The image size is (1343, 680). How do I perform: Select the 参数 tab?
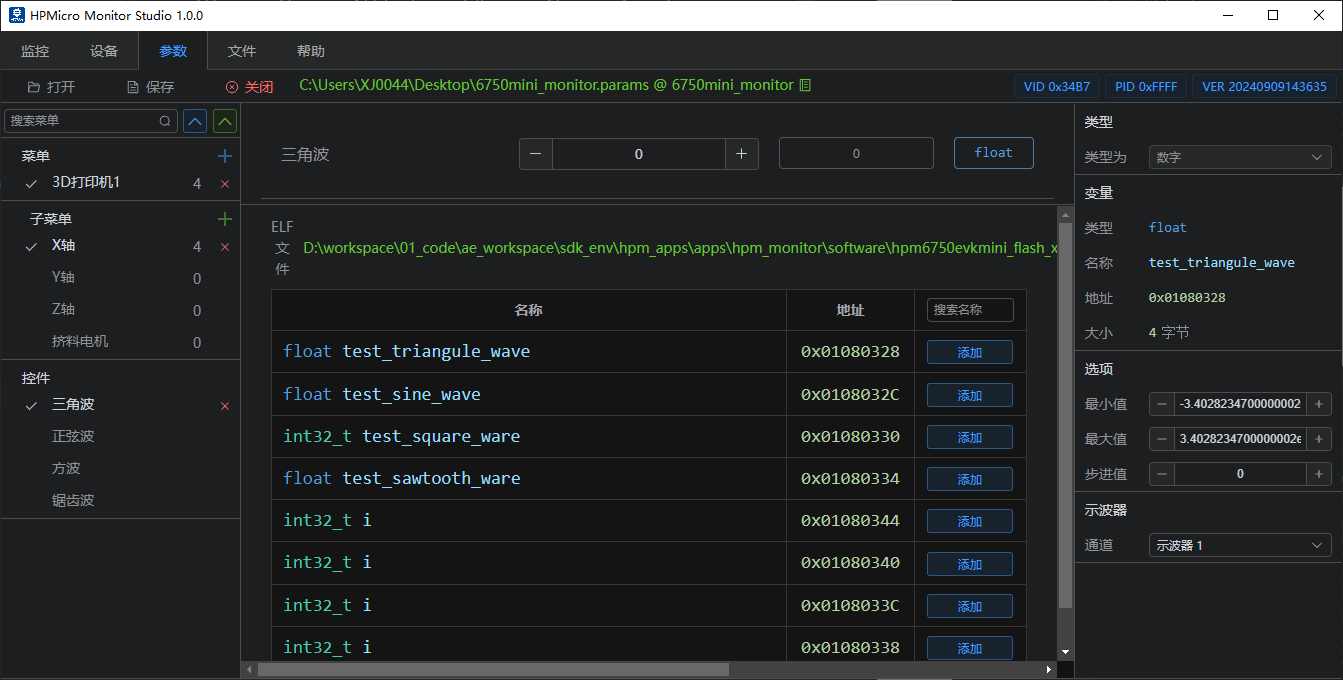point(173,51)
